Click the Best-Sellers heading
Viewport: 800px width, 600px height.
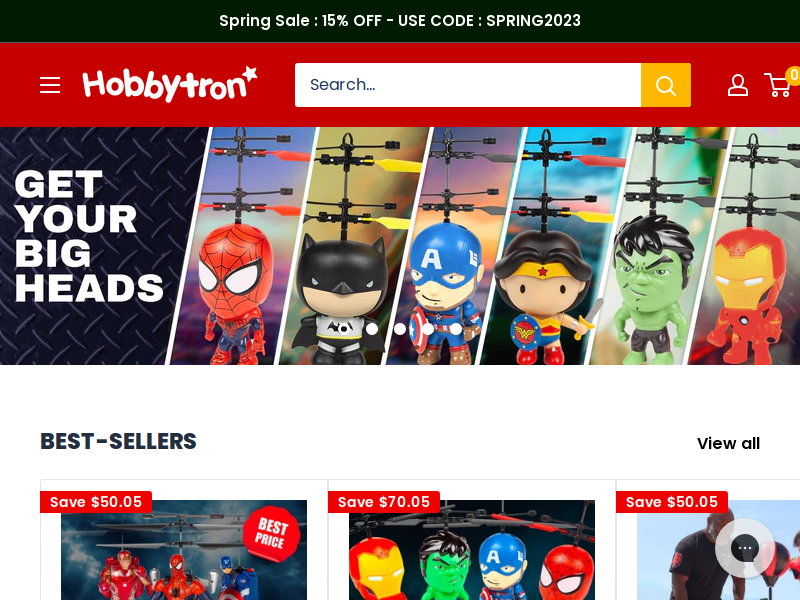coord(118,441)
